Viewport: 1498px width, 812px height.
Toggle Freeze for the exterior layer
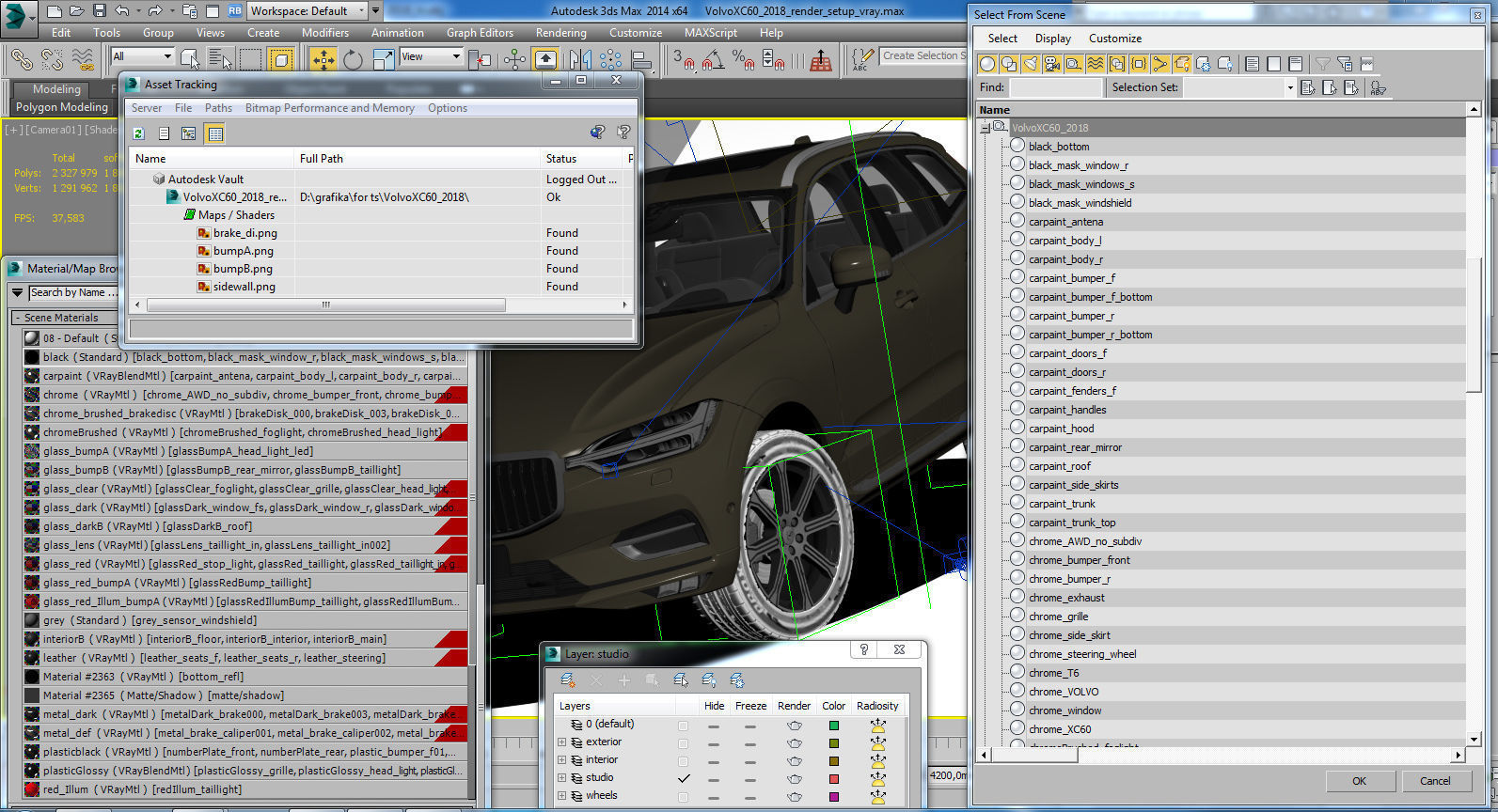749,743
